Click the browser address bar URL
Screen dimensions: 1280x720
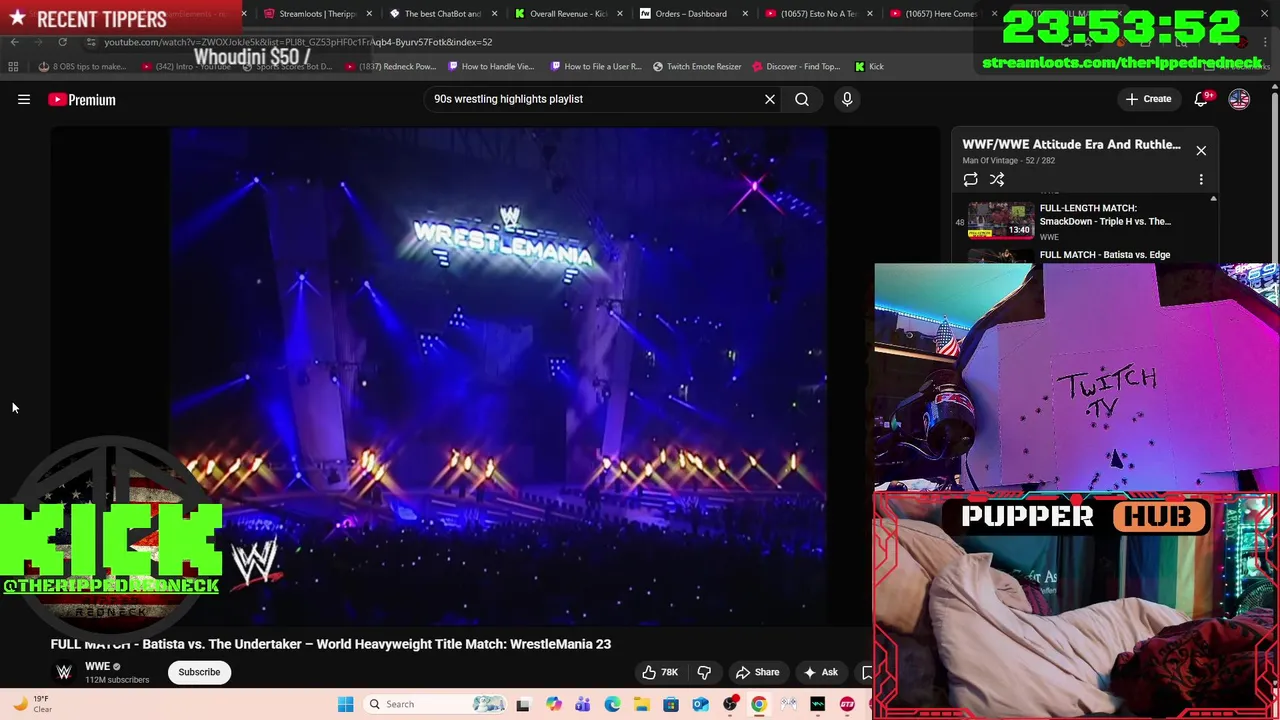click(x=298, y=42)
